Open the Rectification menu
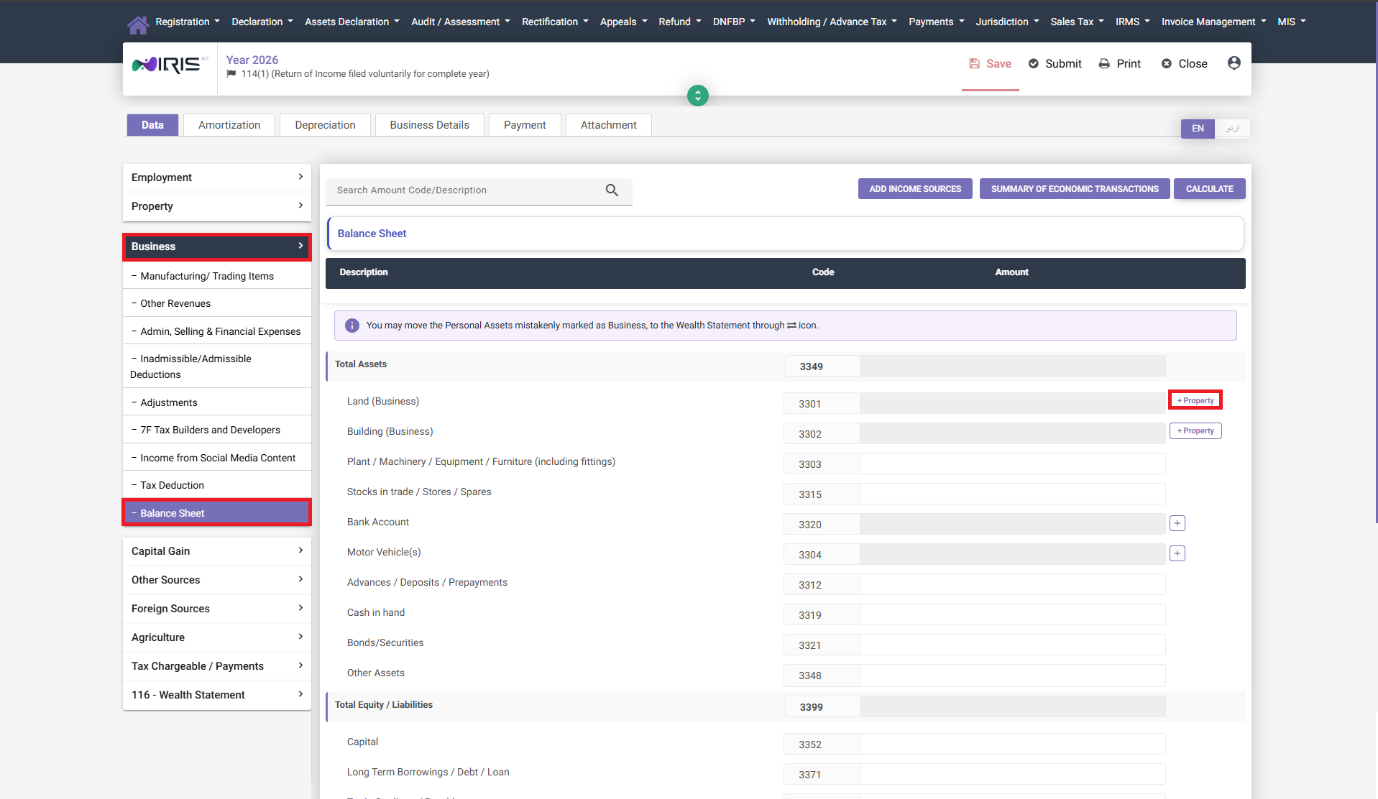 [x=555, y=21]
